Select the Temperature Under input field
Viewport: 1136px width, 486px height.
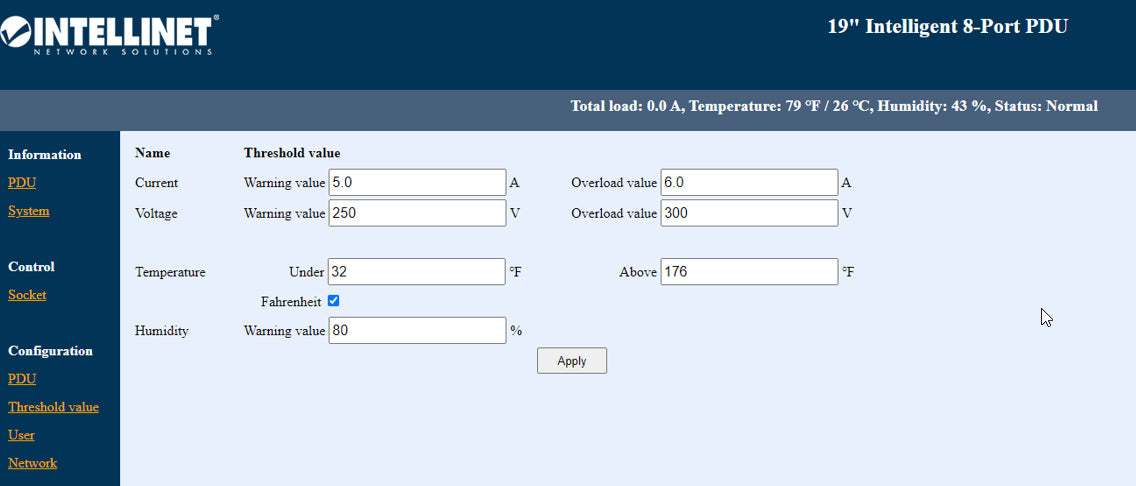tap(417, 272)
